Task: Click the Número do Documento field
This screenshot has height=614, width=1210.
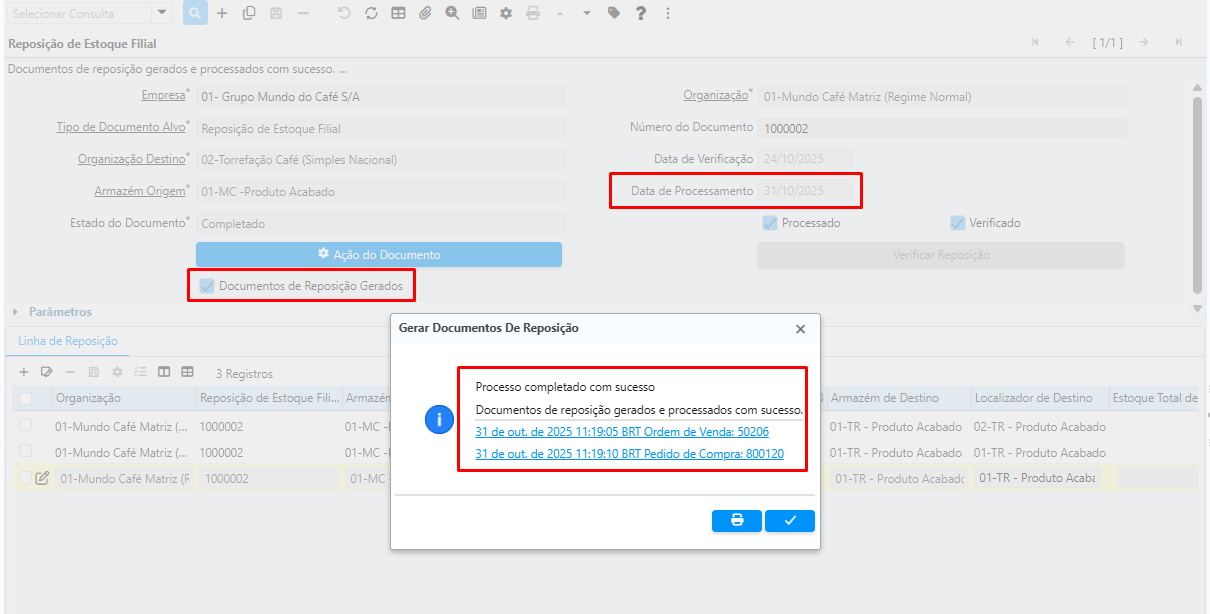Action: [941, 128]
